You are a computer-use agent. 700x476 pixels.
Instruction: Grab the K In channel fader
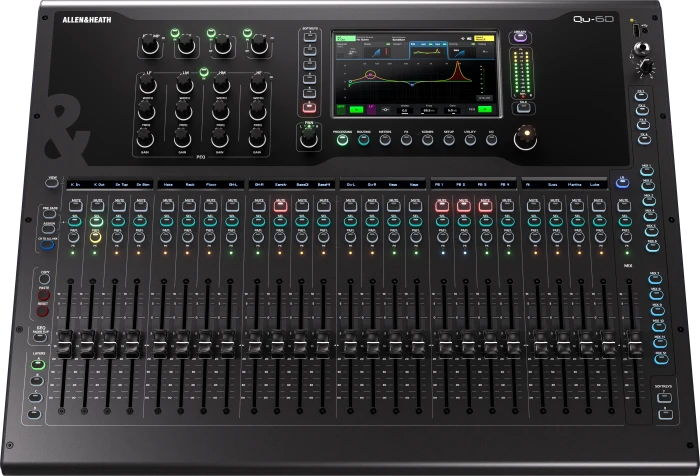[65, 344]
